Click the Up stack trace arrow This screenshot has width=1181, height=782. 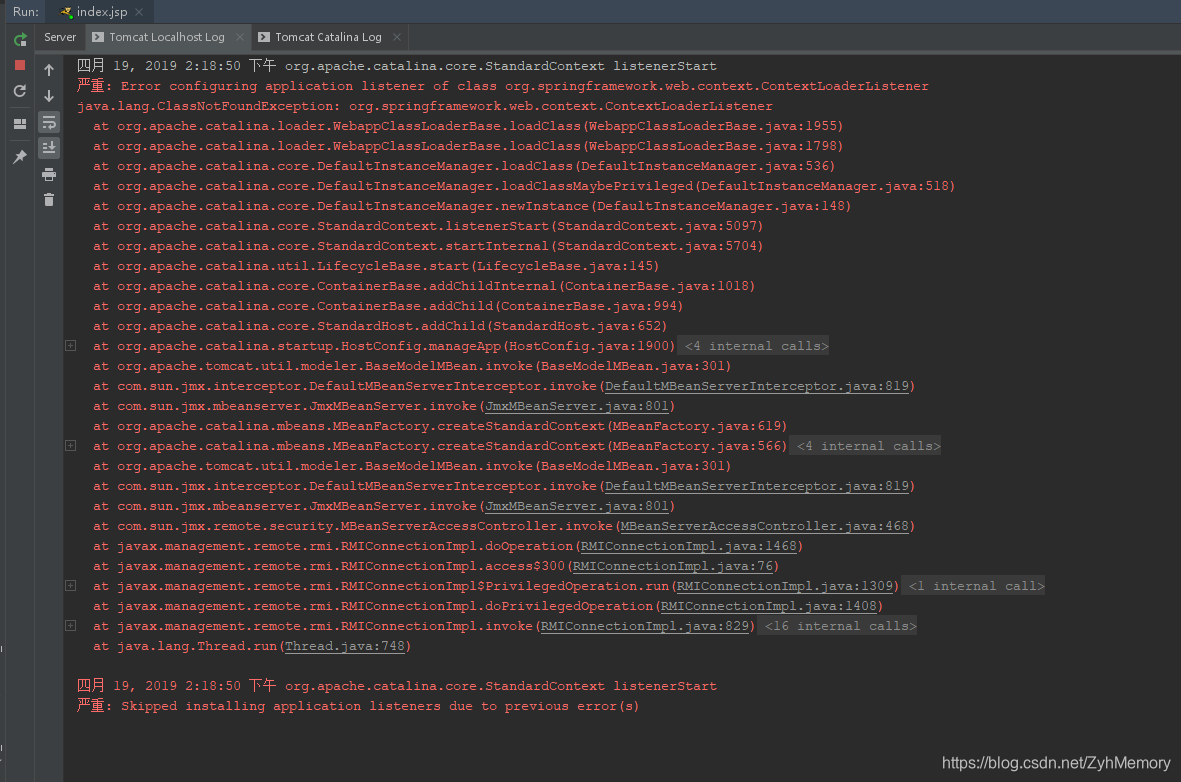click(49, 70)
